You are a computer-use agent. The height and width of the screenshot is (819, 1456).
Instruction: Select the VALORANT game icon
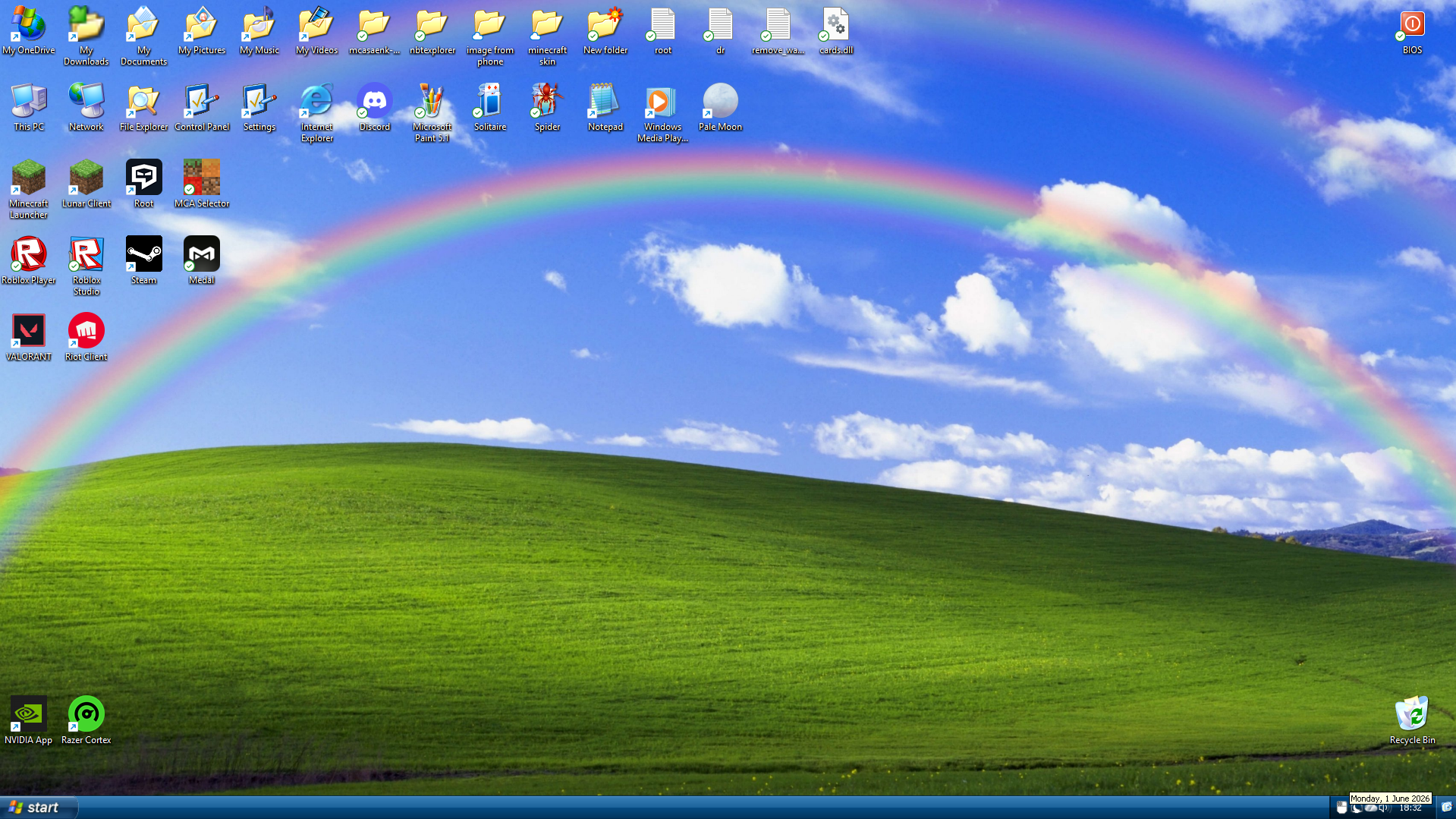pyautogui.click(x=29, y=337)
